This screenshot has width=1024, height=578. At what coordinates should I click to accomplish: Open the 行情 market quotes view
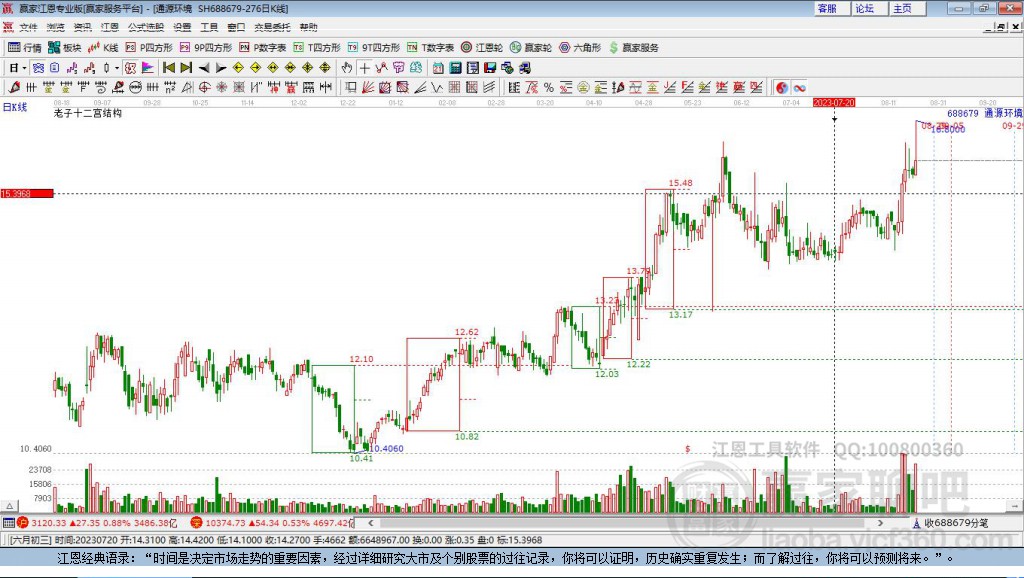25,48
